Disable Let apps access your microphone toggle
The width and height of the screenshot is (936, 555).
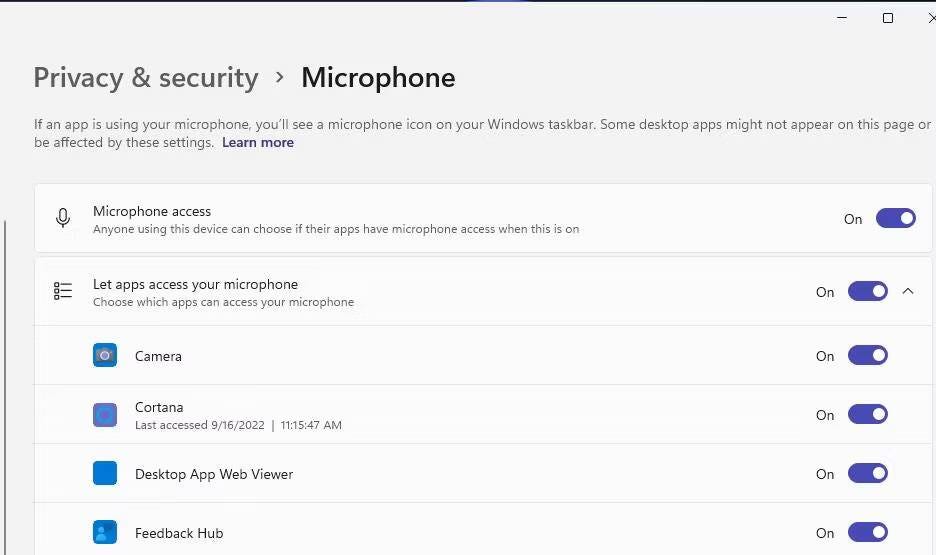coord(867,291)
